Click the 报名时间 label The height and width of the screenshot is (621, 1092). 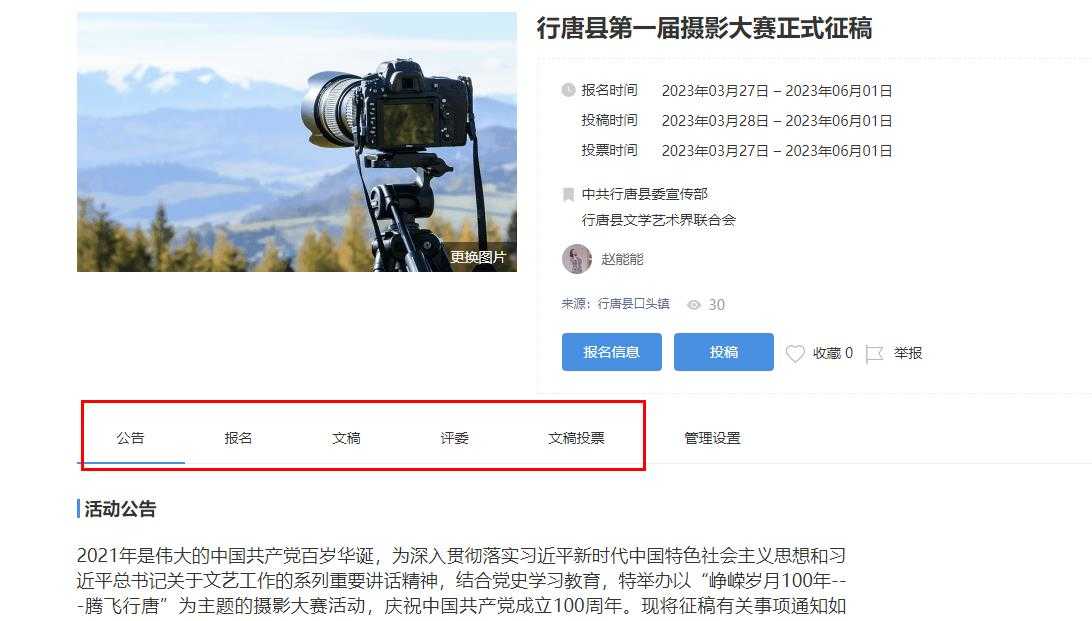tap(609, 90)
